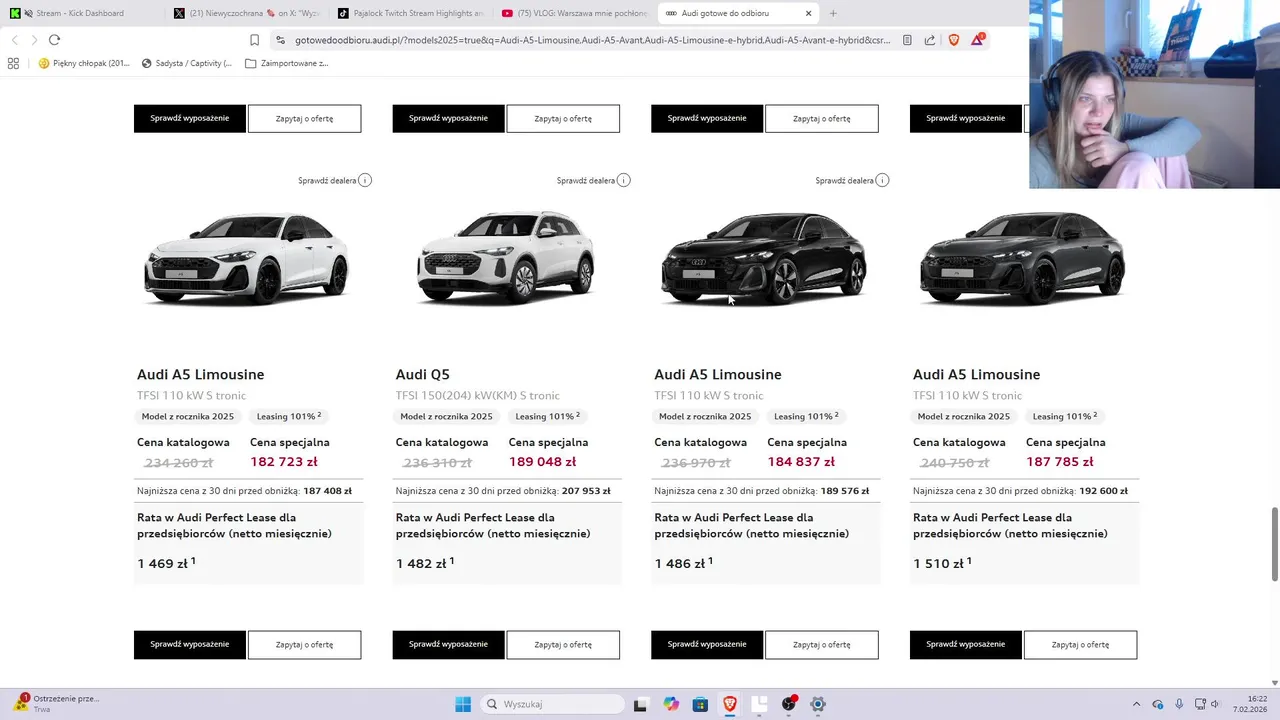
Task: Go back with the browser back arrow
Action: click(x=14, y=40)
